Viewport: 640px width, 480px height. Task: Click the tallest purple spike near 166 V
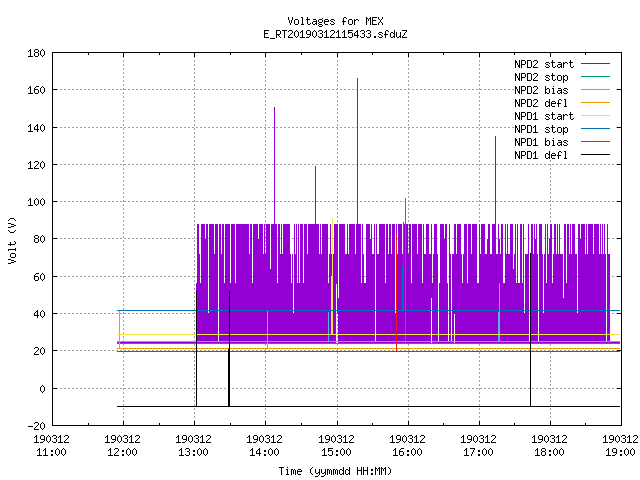pyautogui.click(x=358, y=151)
